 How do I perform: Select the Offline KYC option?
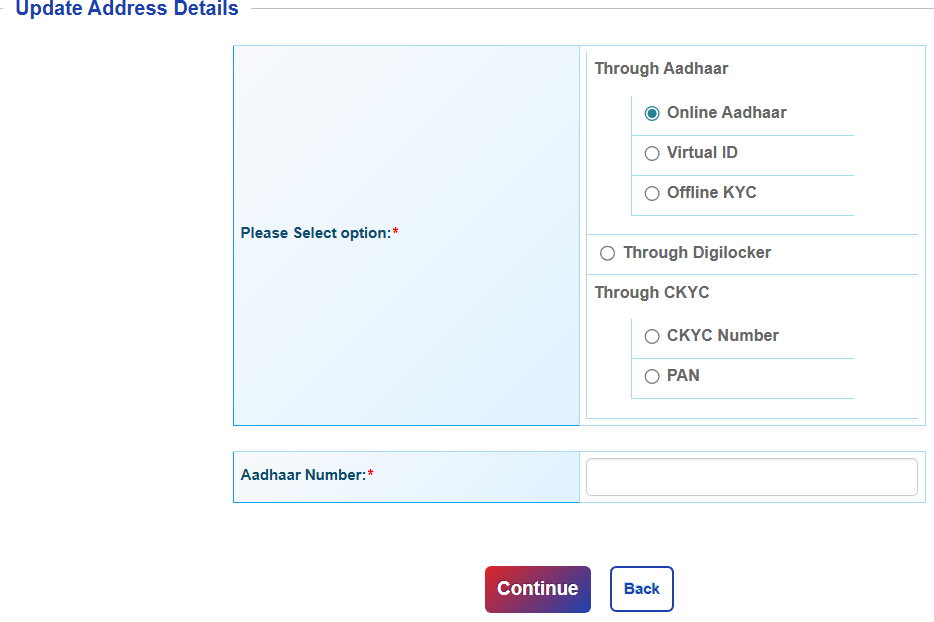(651, 193)
